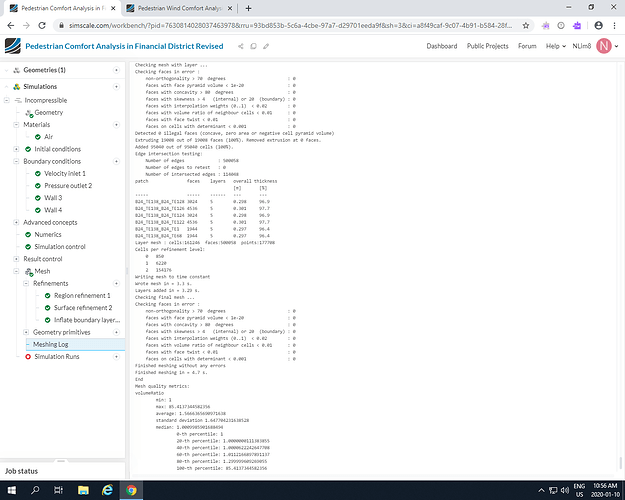Click the NLim8 username
Screen dimensions: 625x500
coord(582,46)
